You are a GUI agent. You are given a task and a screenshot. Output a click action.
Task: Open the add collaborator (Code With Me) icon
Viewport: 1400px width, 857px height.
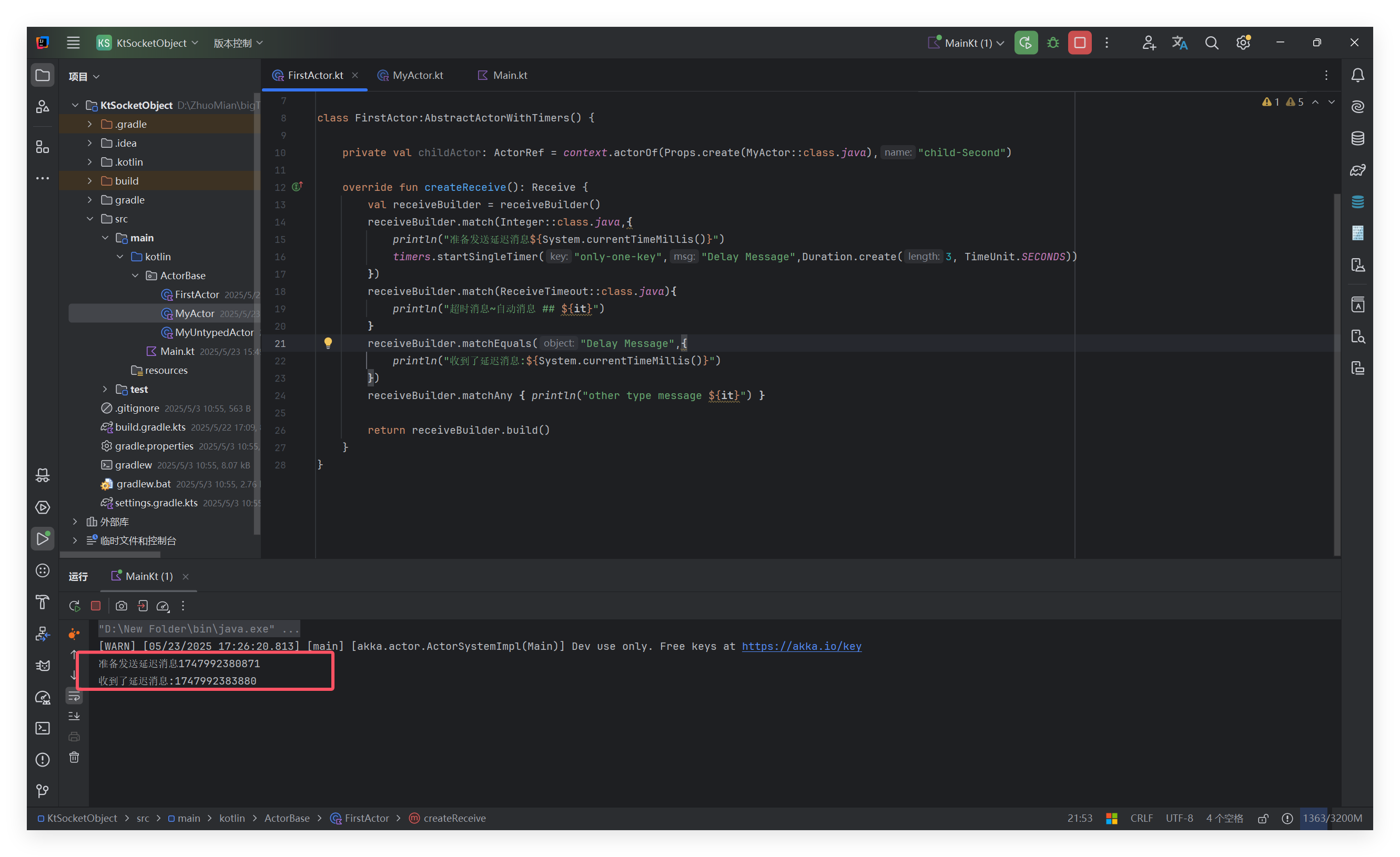(x=1149, y=43)
